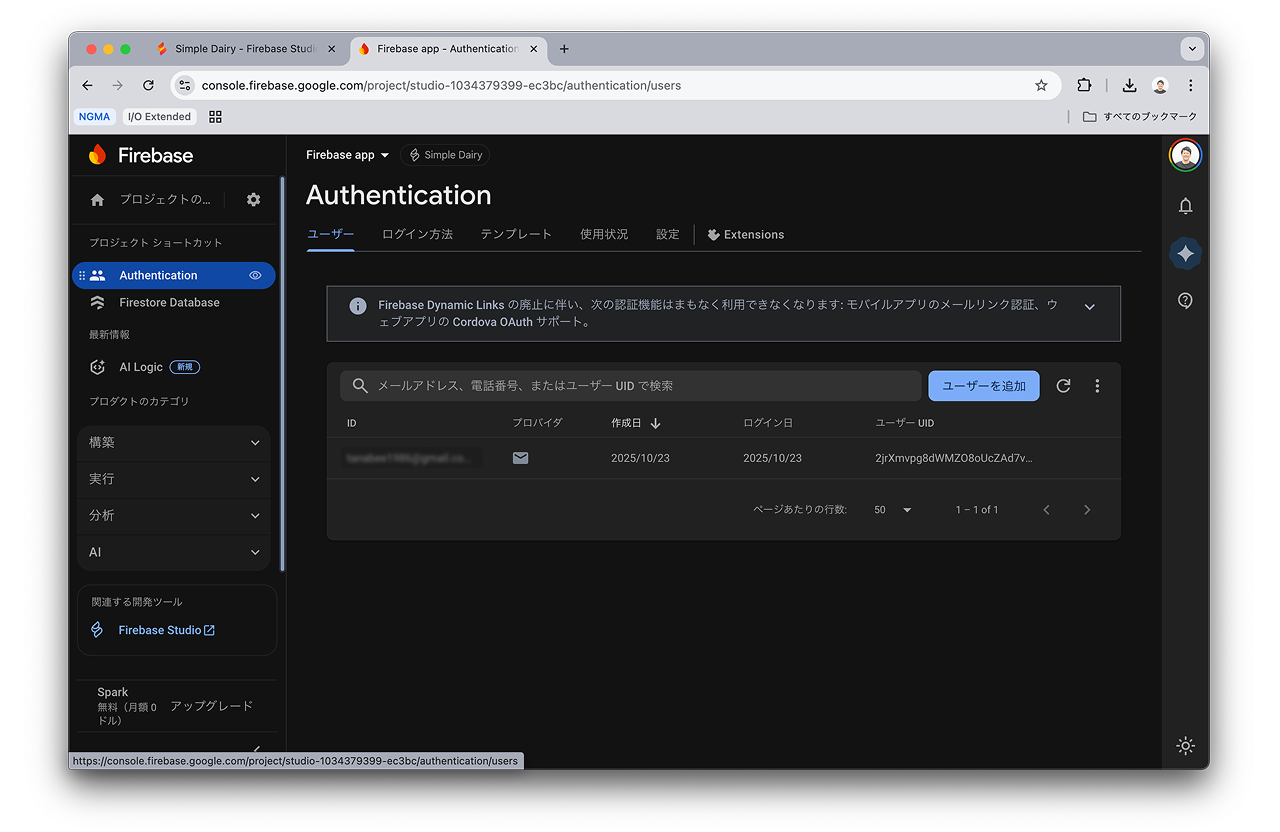Switch to the ログイン方法 tab
This screenshot has height=832, width=1280.
pyautogui.click(x=417, y=234)
